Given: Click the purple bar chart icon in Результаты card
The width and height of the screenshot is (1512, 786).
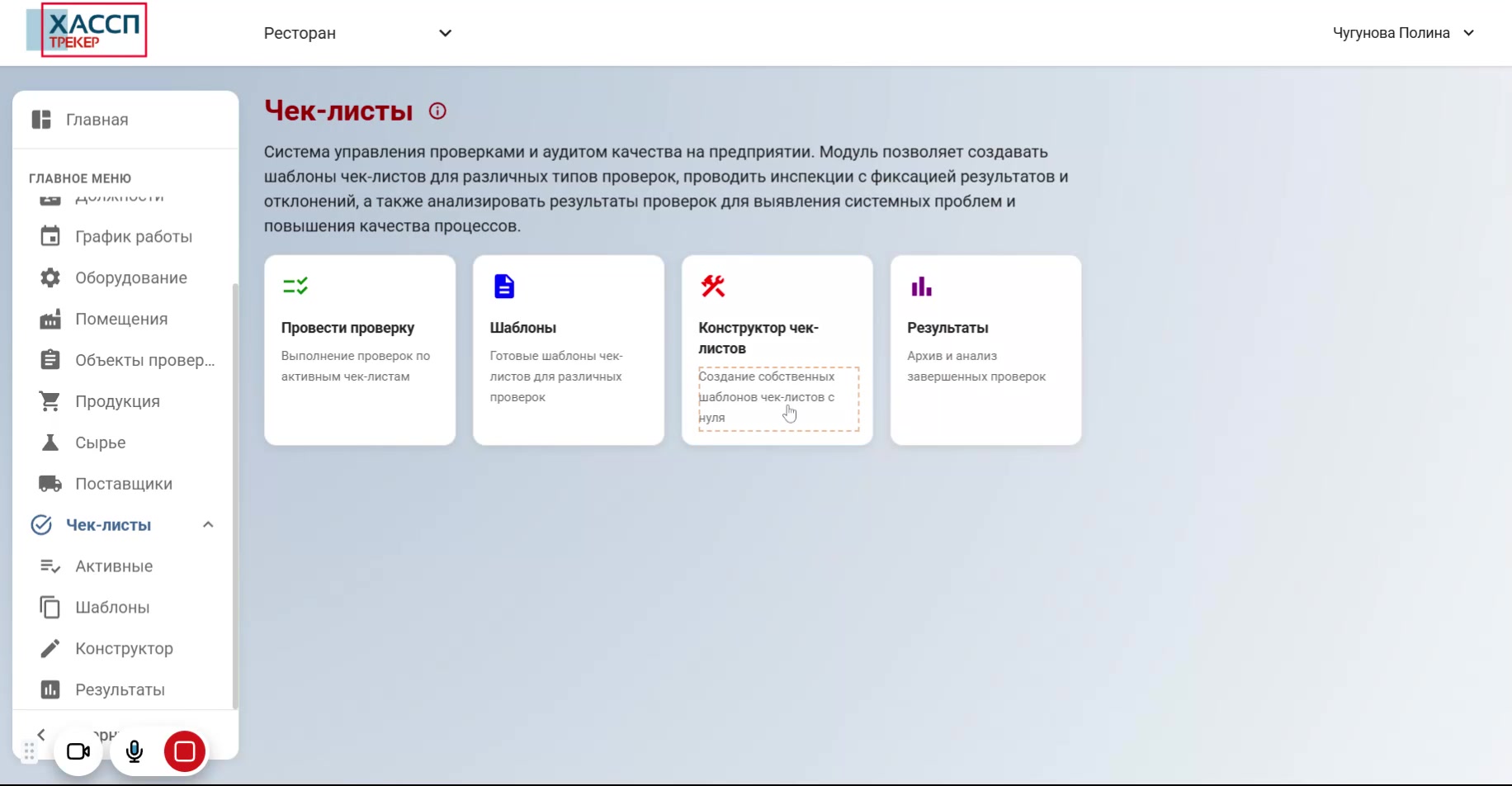Looking at the screenshot, I should coord(921,286).
